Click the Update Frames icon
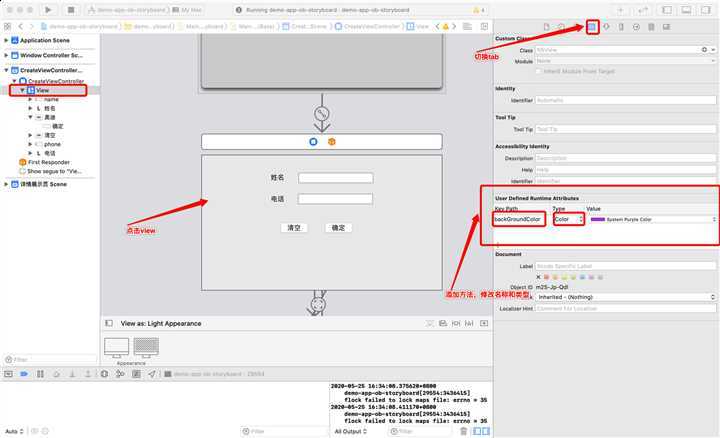This screenshot has height=438, width=720. pyautogui.click(x=430, y=324)
